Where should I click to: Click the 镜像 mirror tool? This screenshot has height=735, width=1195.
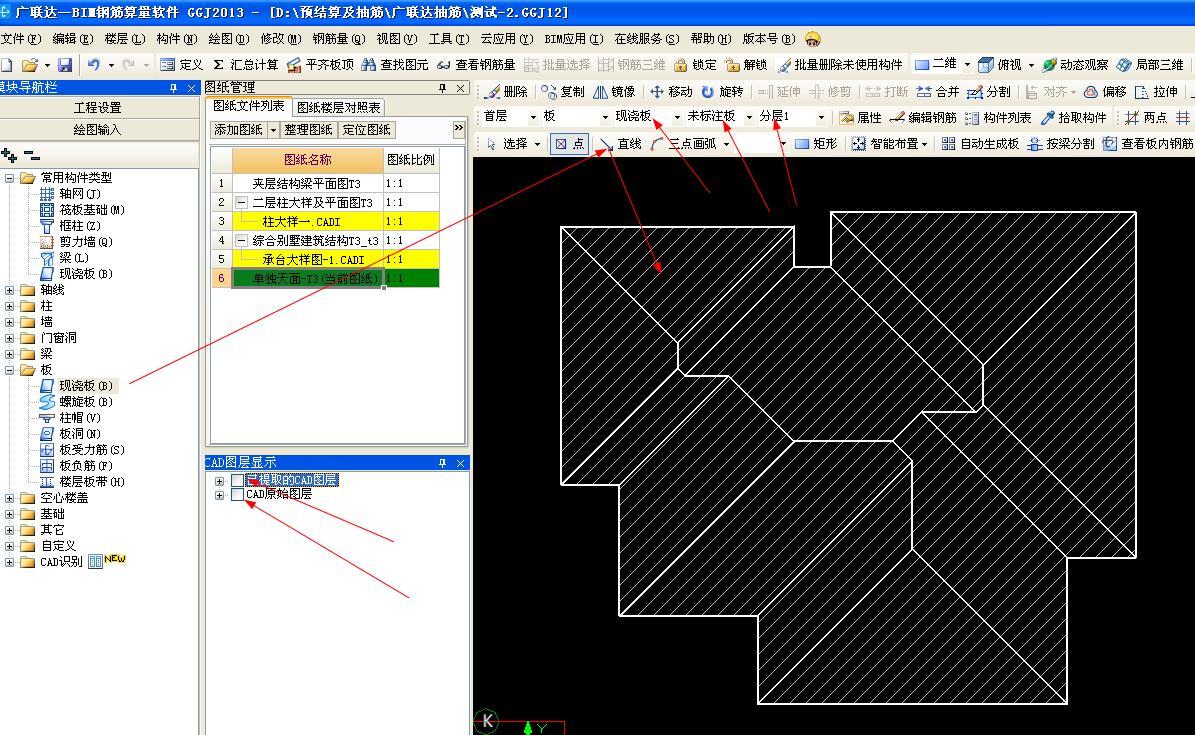[614, 91]
